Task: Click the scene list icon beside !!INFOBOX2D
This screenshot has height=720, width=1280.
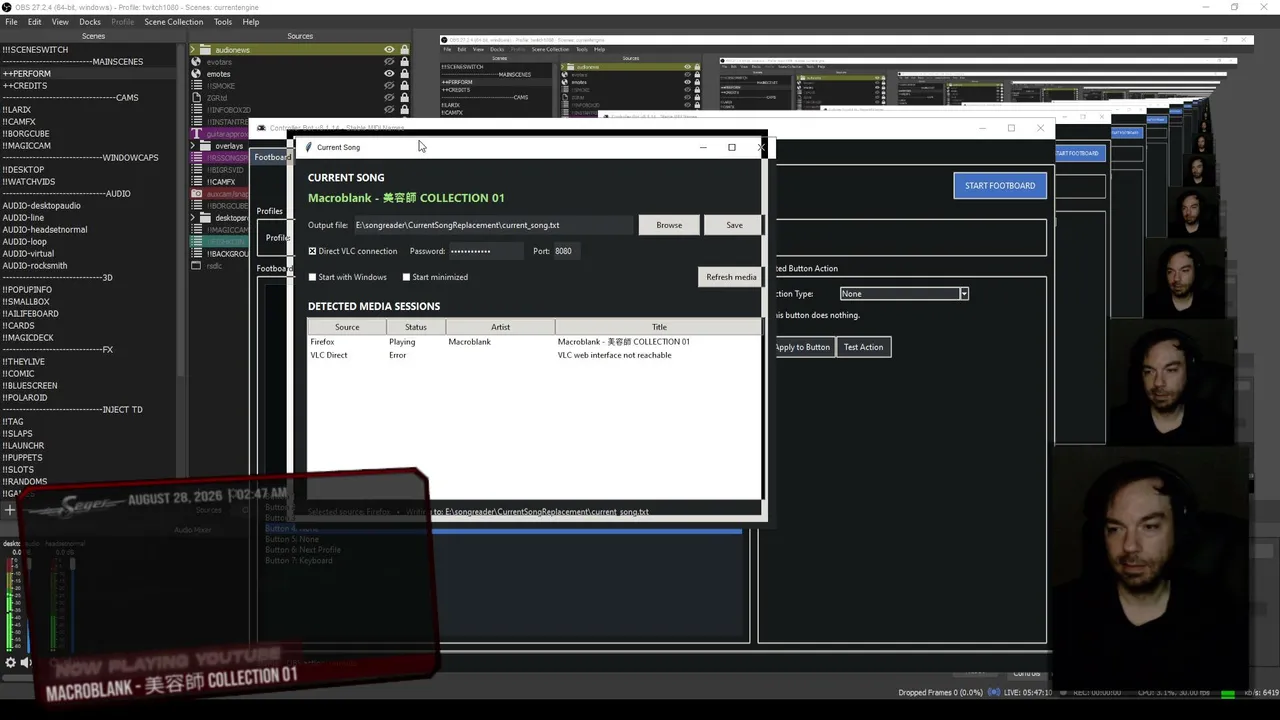Action: coord(196,110)
